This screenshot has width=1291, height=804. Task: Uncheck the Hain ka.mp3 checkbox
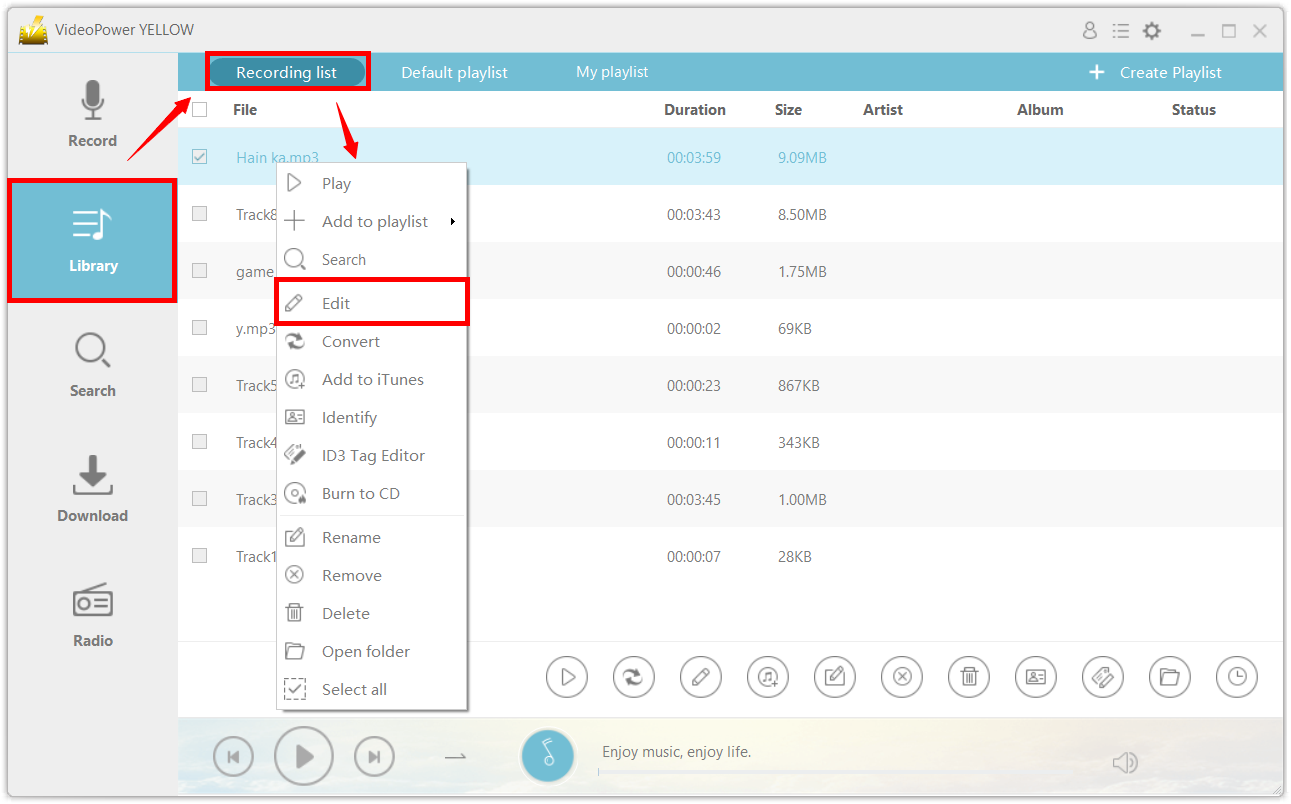point(199,156)
